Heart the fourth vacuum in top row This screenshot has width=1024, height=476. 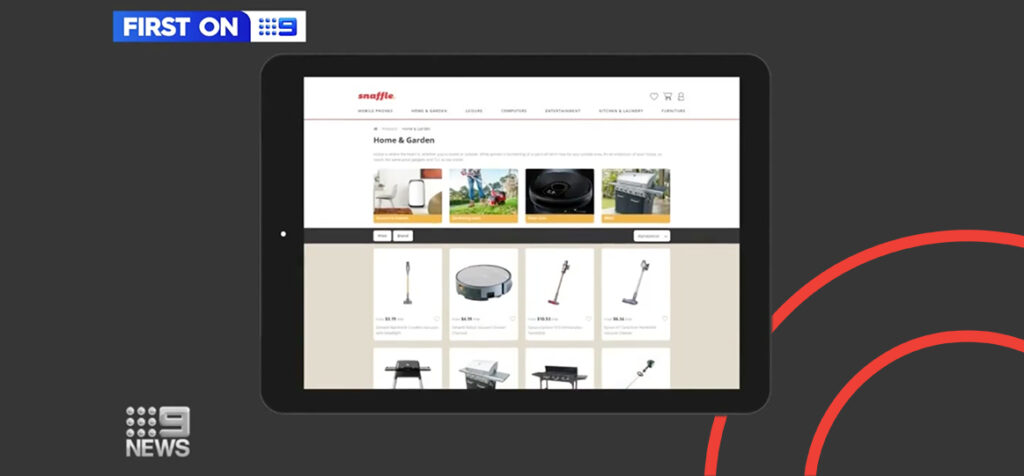[x=663, y=319]
